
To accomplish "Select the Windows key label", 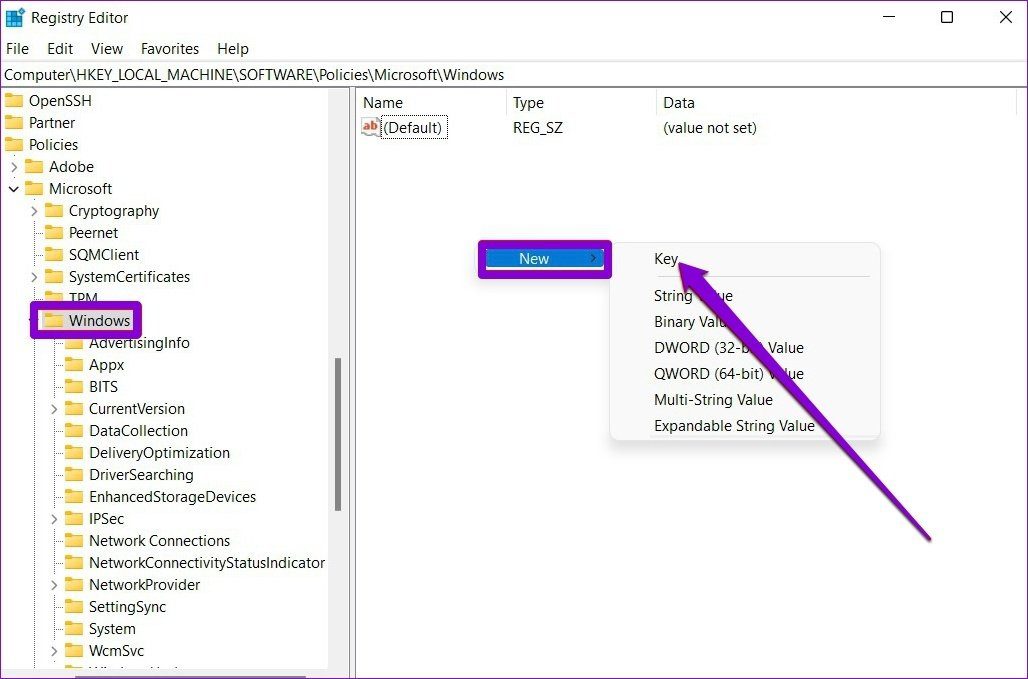I will [x=100, y=320].
